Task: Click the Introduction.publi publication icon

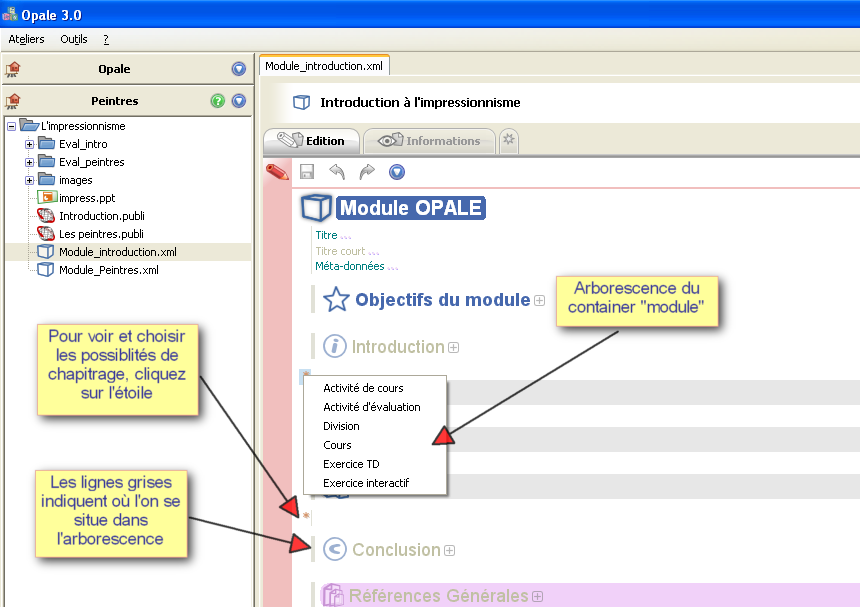Action: tap(46, 215)
